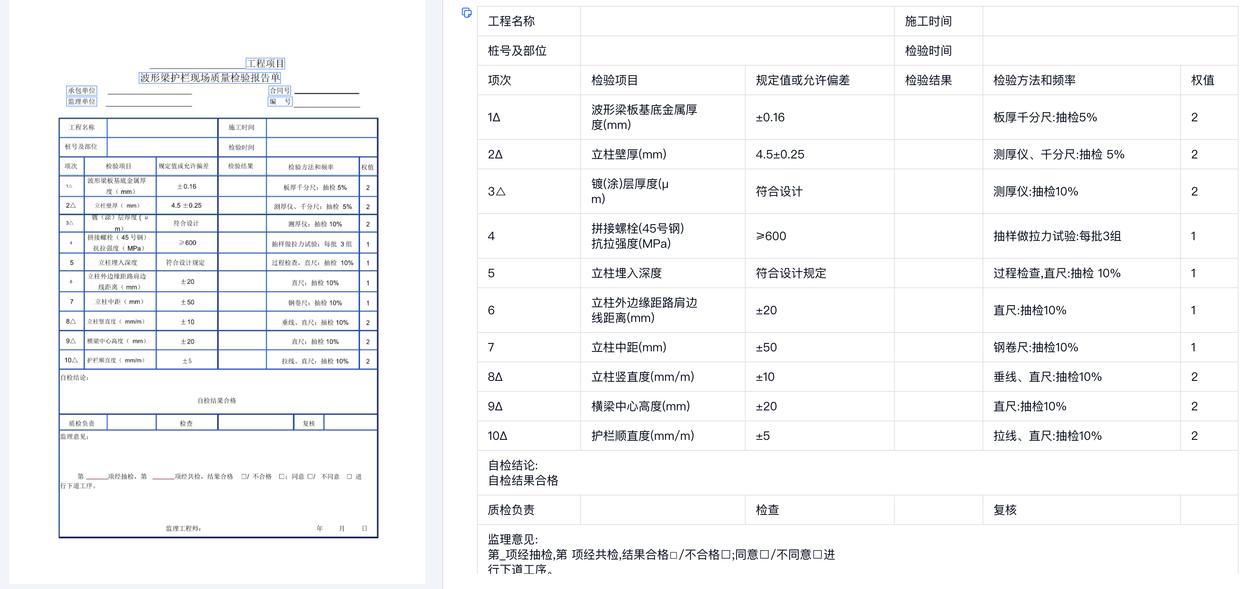Select the 监理意见: label in the right table
The height and width of the screenshot is (589, 1242).
(513, 539)
